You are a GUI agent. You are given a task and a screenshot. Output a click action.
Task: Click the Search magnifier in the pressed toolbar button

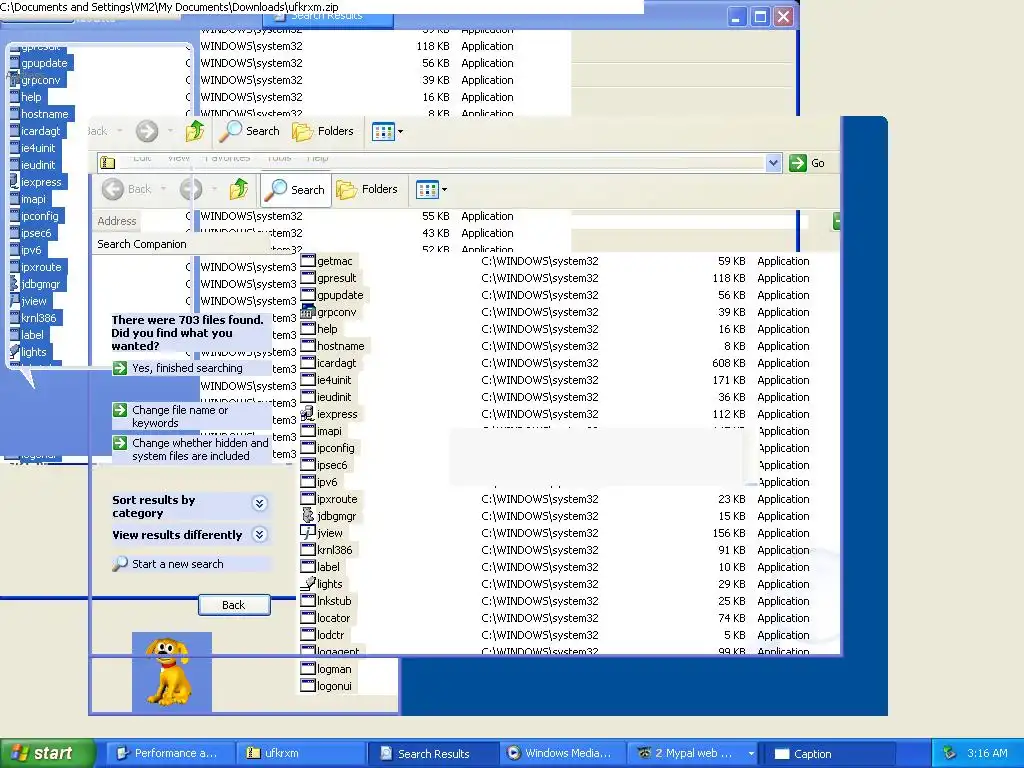point(276,189)
